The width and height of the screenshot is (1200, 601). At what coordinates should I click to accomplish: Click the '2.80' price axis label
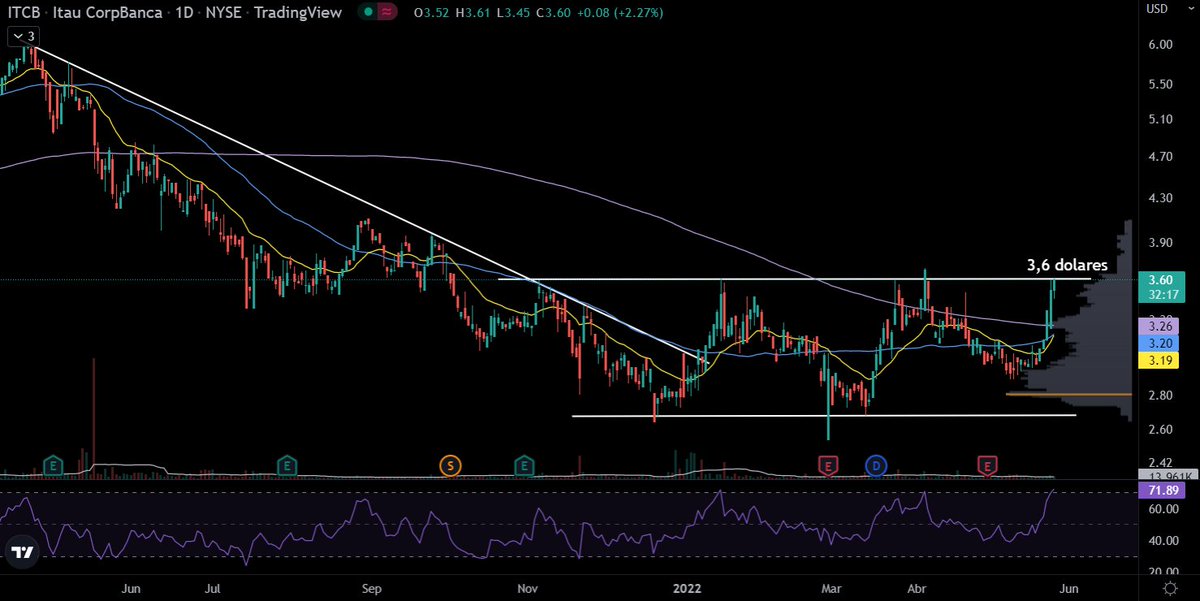1160,396
